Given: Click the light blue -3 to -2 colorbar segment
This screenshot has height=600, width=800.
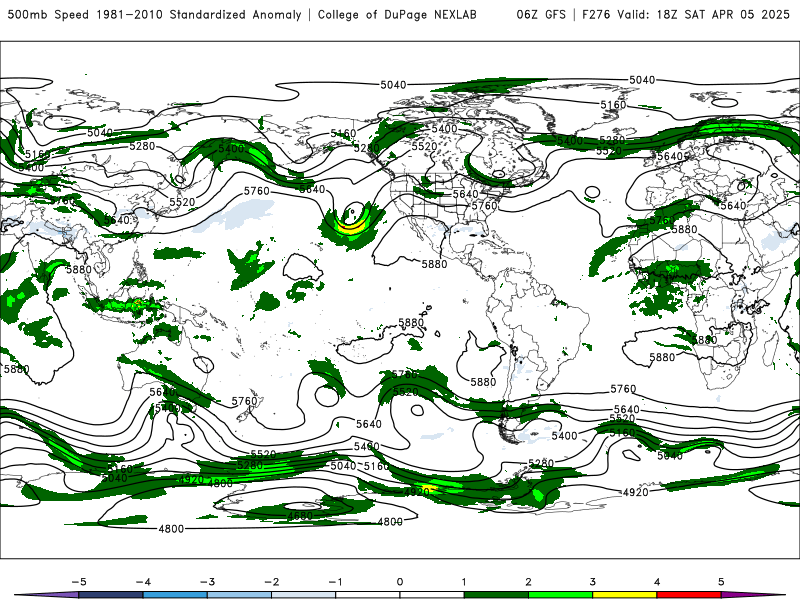Looking at the screenshot, I should tap(239, 595).
